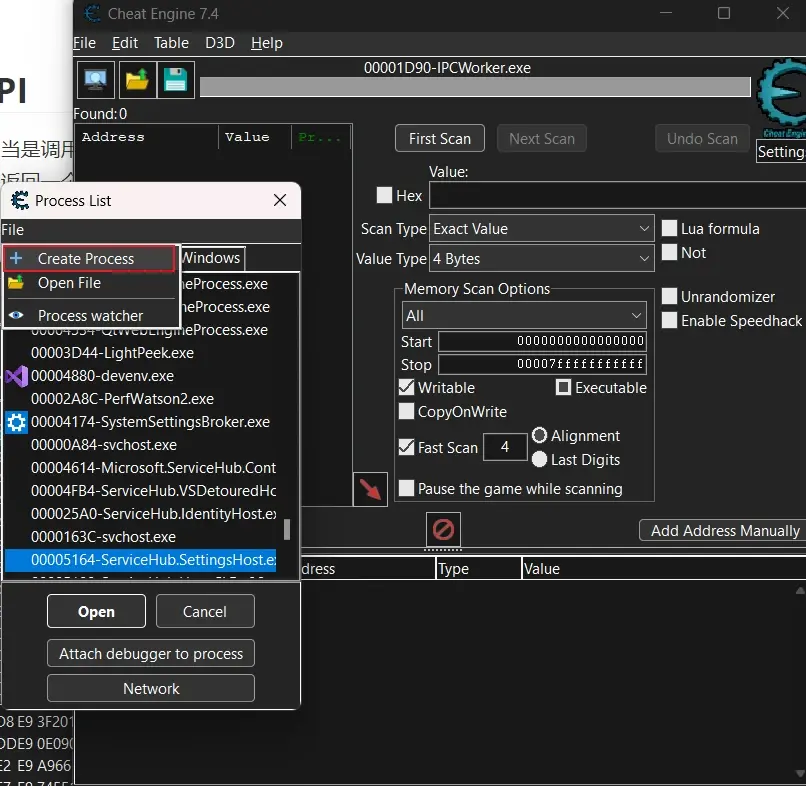Choose Open File menu entry
The width and height of the screenshot is (806, 786).
[89, 283]
